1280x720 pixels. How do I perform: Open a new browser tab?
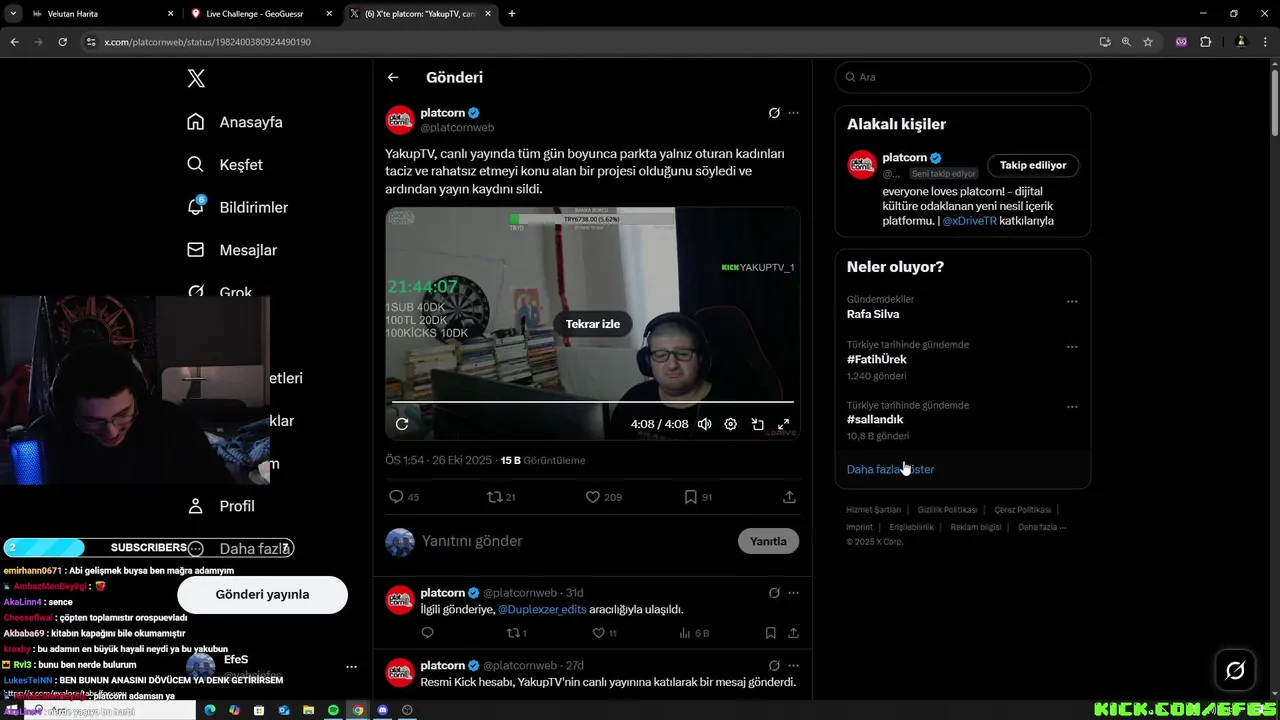pos(512,14)
